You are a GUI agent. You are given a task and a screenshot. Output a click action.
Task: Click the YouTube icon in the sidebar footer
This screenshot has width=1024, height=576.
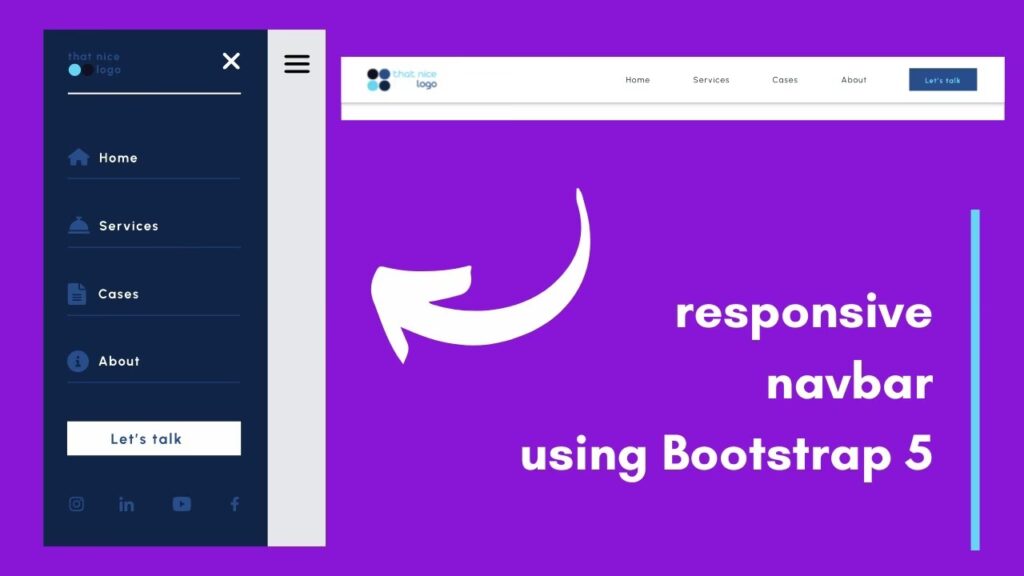click(x=181, y=504)
